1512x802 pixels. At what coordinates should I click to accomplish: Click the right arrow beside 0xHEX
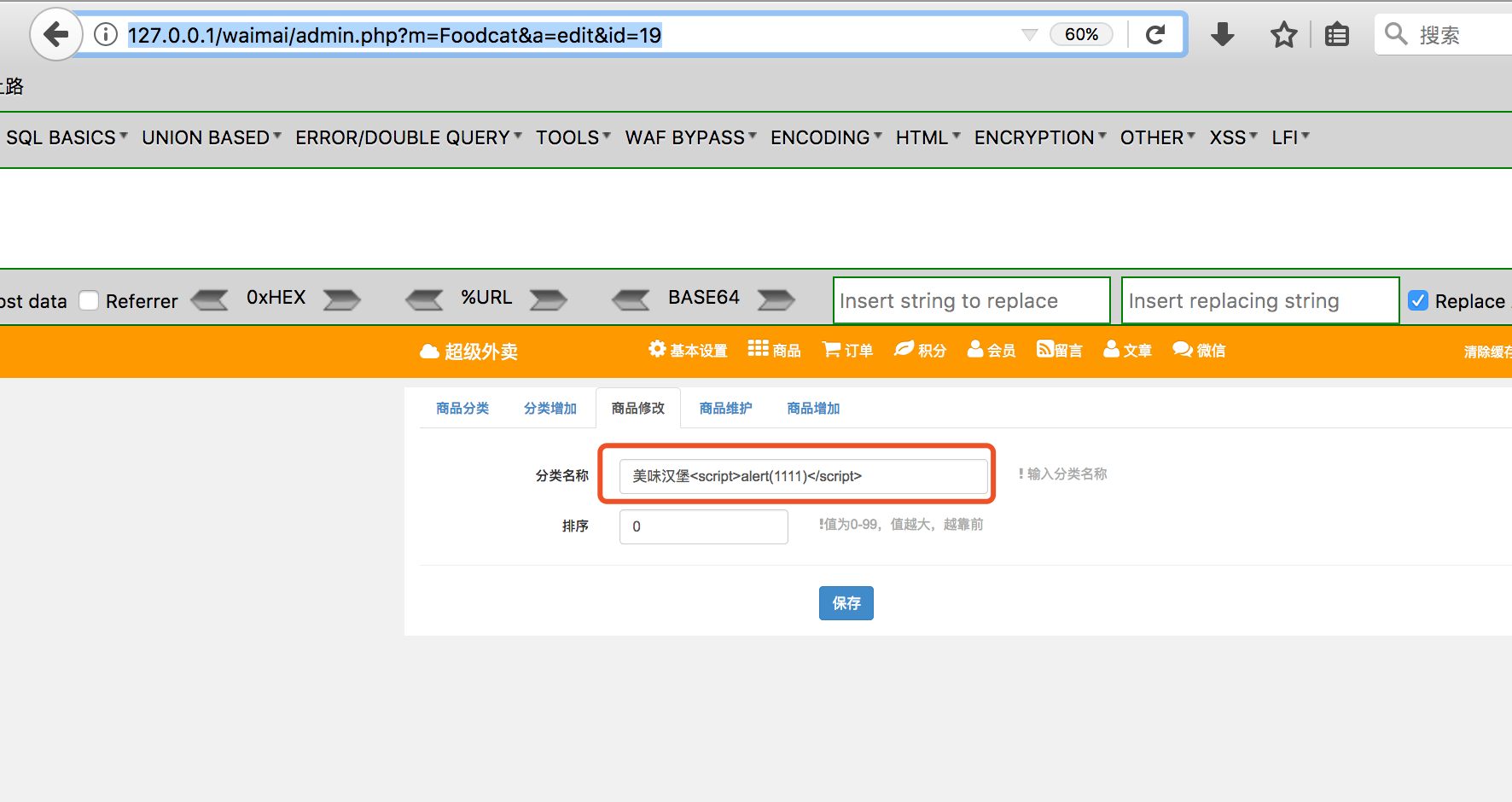[342, 299]
